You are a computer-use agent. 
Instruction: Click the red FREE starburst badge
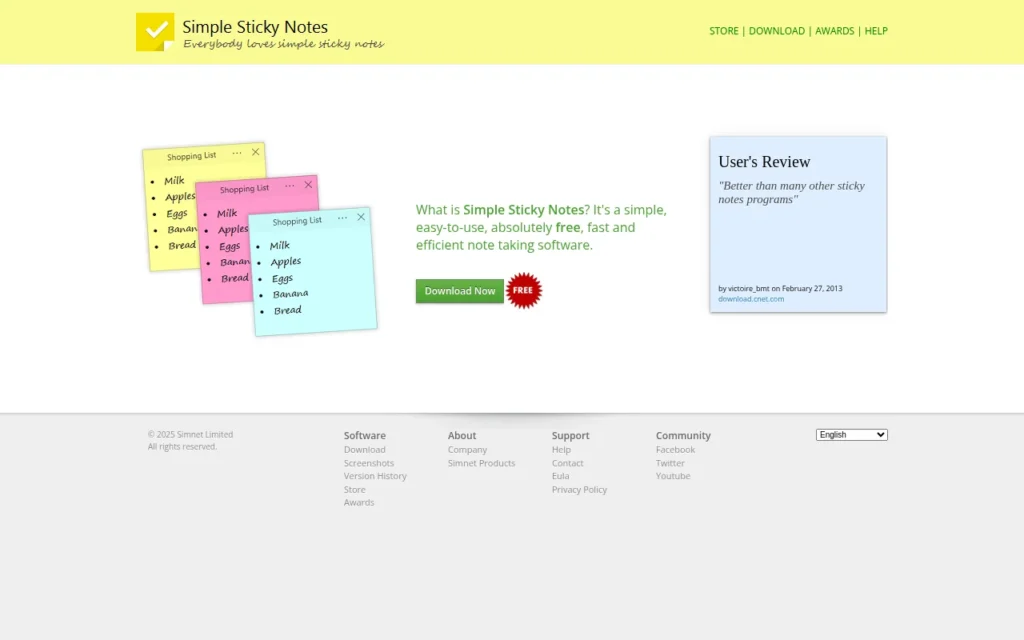pos(523,291)
